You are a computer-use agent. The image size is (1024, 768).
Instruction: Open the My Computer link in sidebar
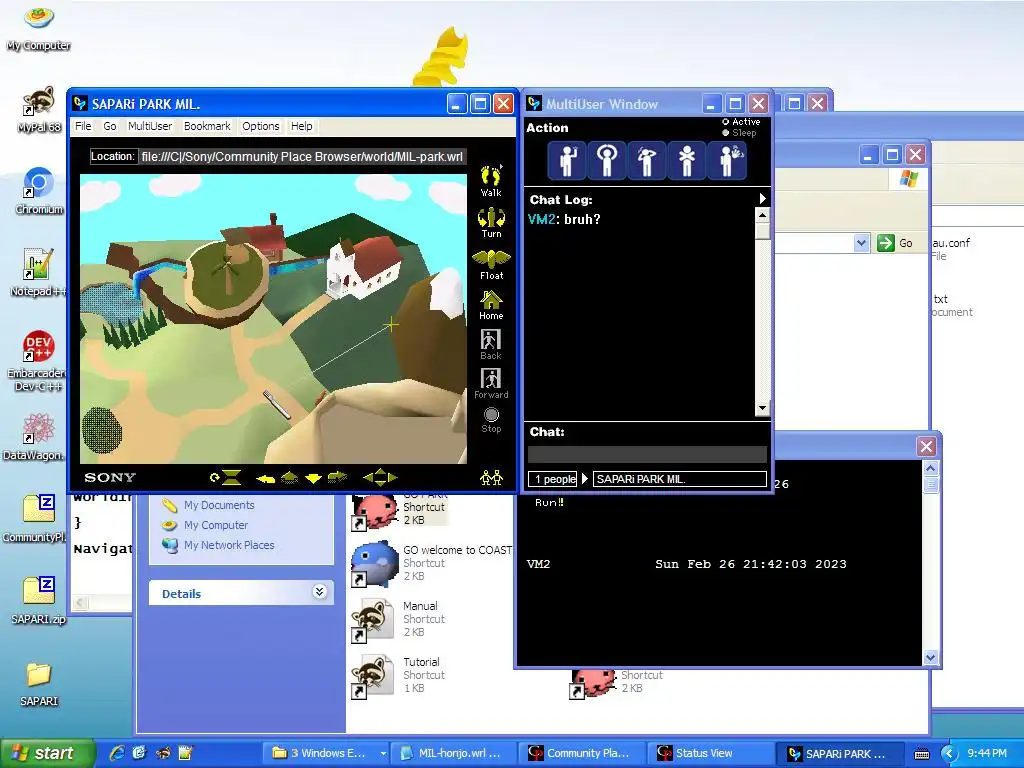216,525
